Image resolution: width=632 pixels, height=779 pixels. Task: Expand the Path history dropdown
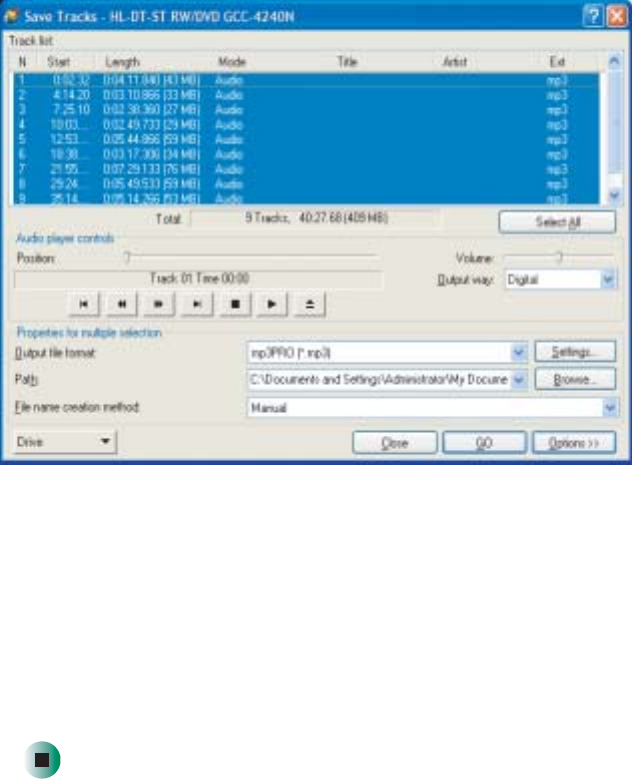point(519,380)
